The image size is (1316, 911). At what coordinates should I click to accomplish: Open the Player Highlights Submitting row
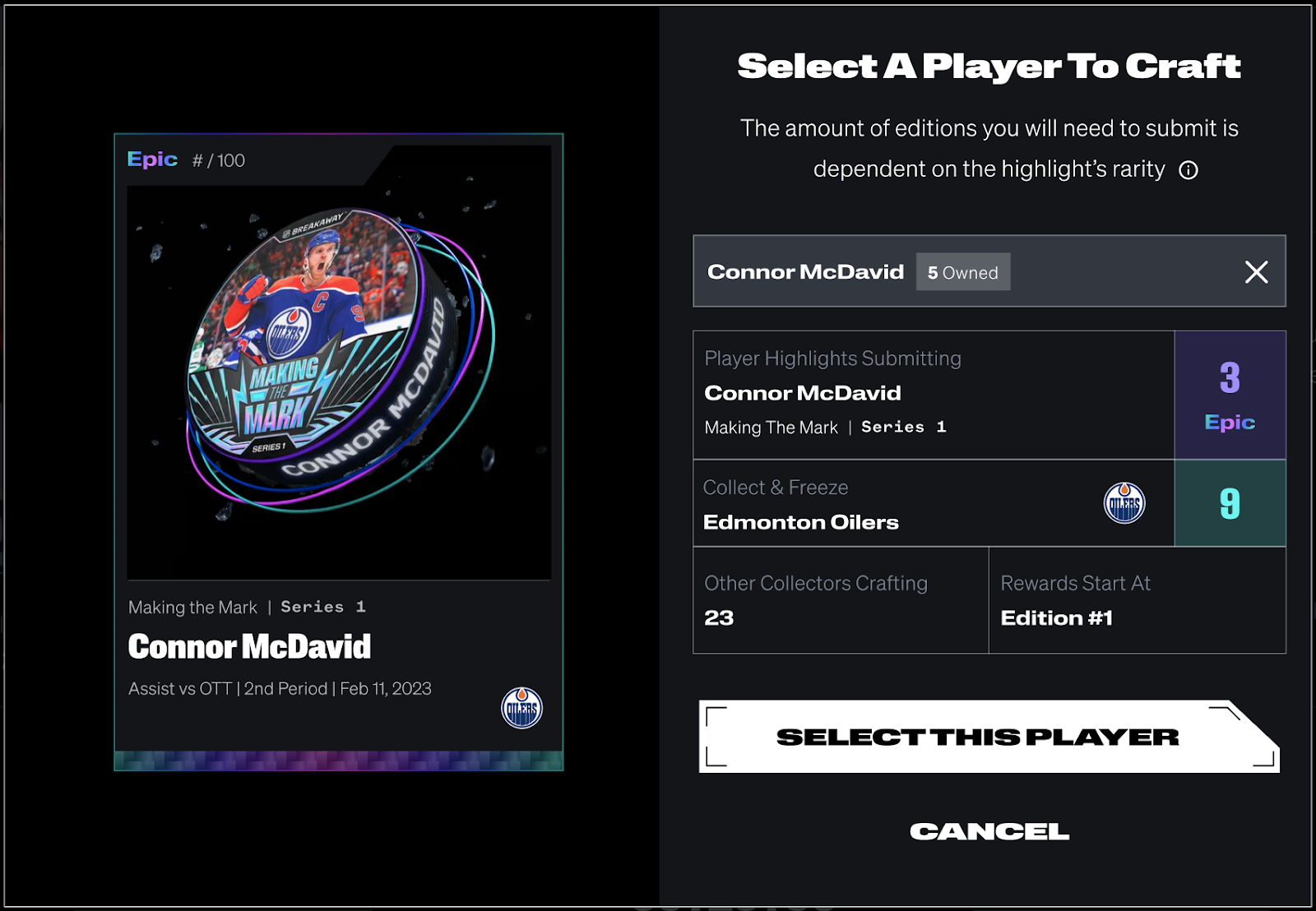coord(934,395)
